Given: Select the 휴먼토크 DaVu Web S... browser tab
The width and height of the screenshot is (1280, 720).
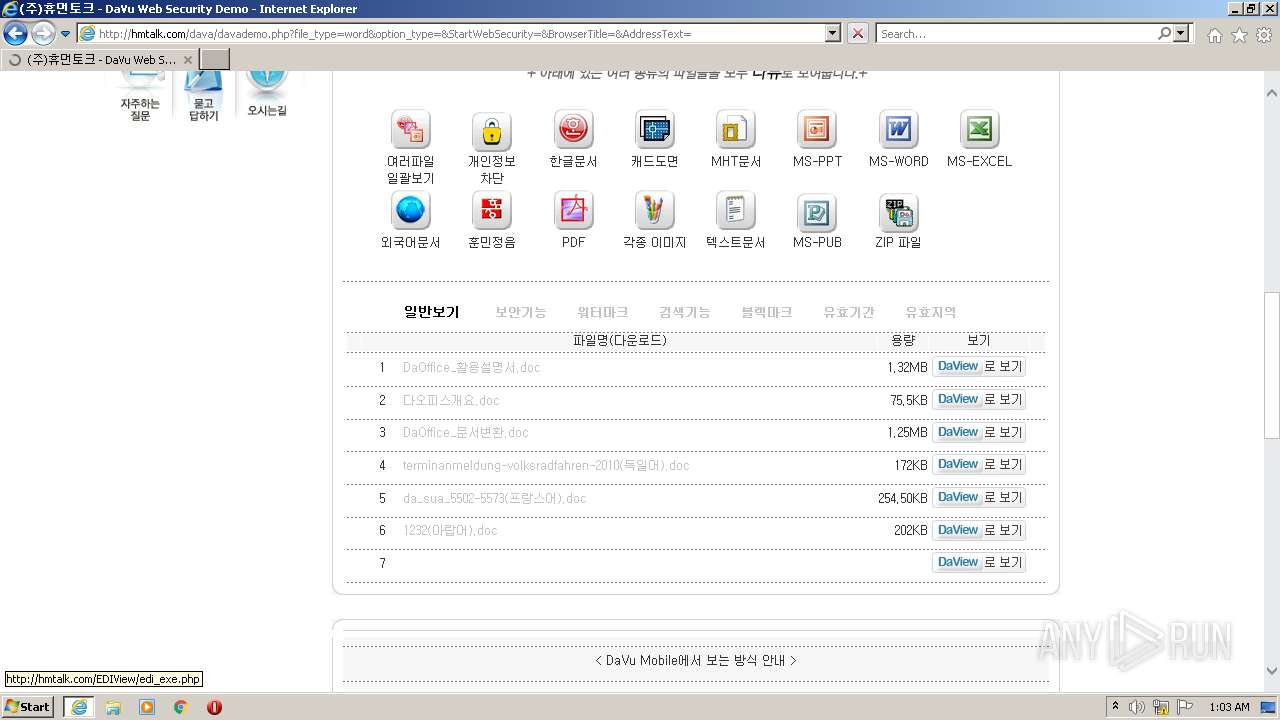Looking at the screenshot, I should [100, 59].
